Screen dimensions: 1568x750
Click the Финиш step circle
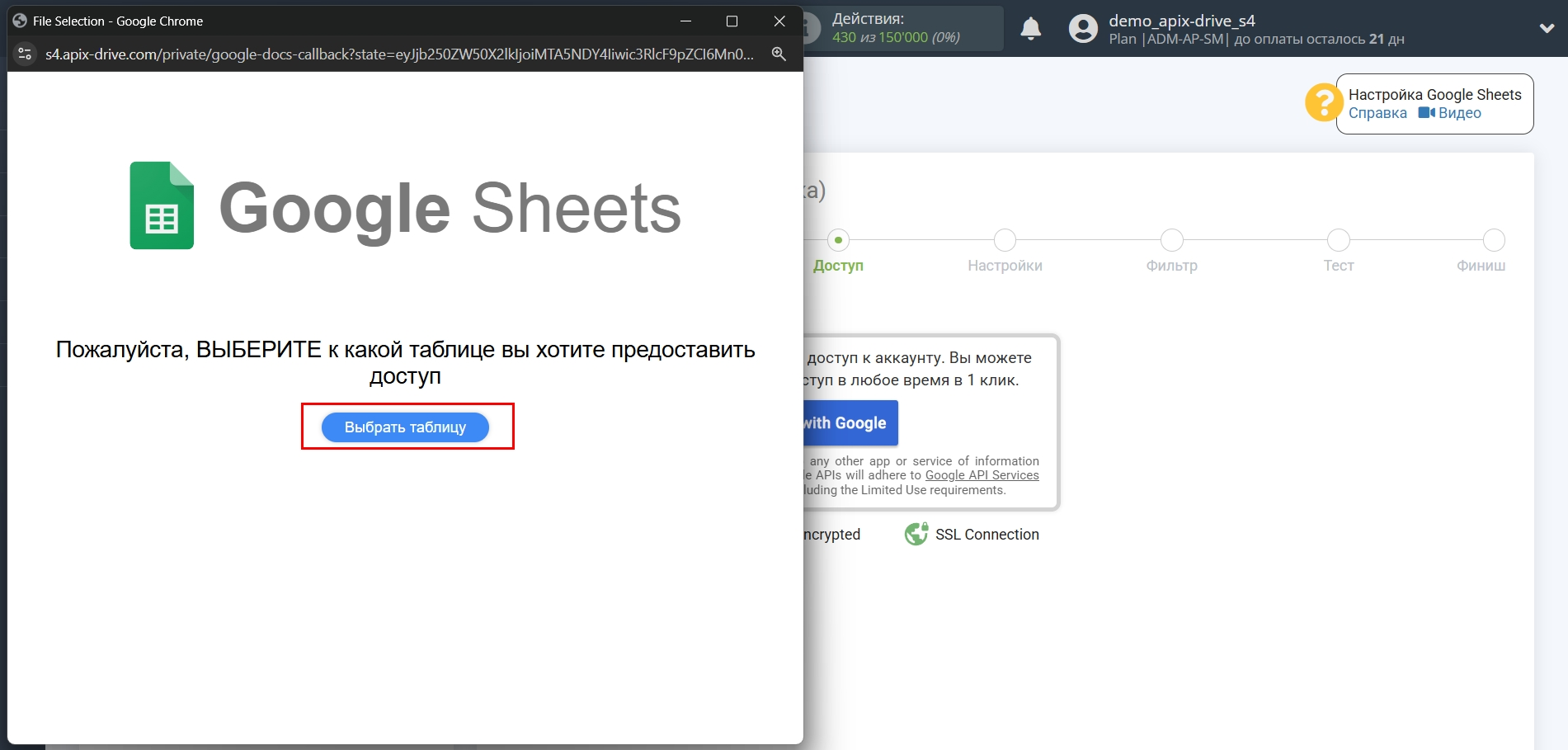coord(1493,240)
